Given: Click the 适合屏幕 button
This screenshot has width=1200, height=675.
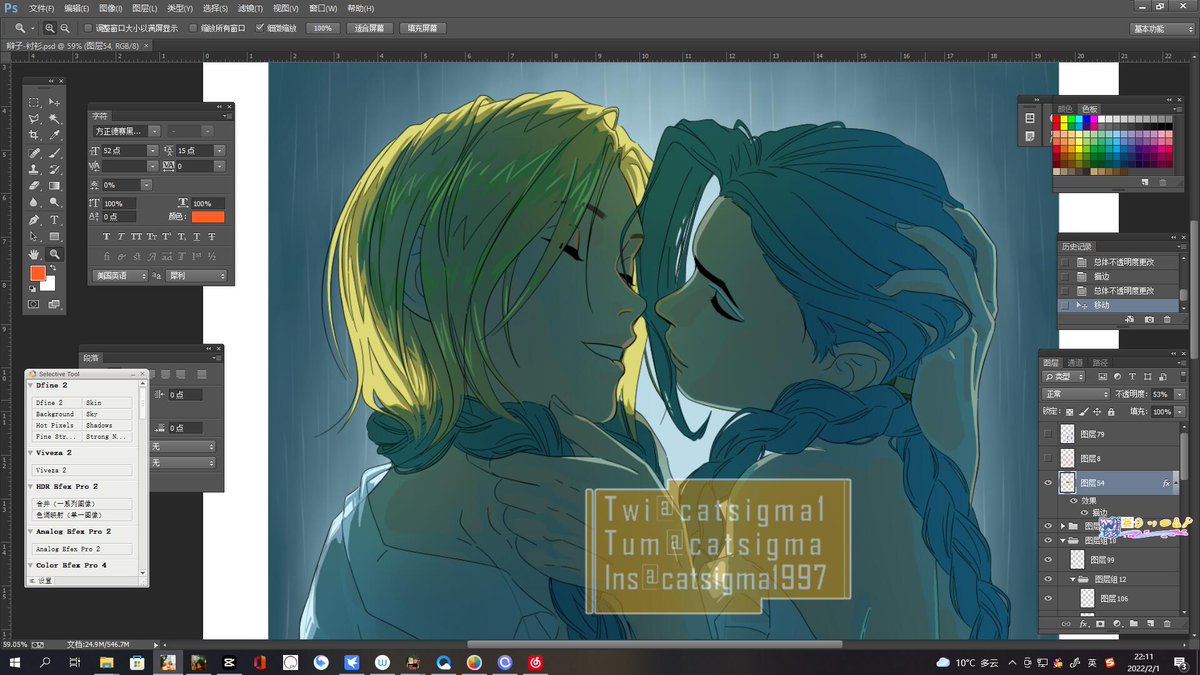Looking at the screenshot, I should click(369, 28).
